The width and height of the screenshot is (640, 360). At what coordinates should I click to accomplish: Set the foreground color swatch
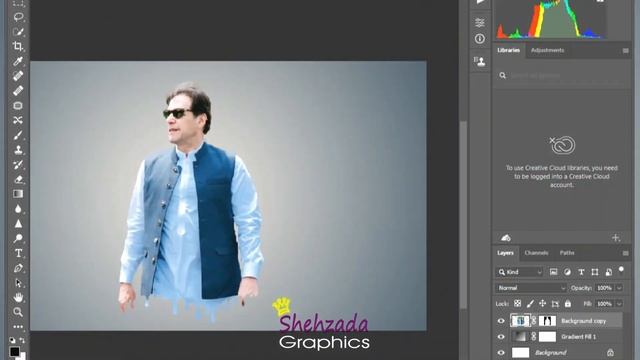pyautogui.click(x=14, y=351)
